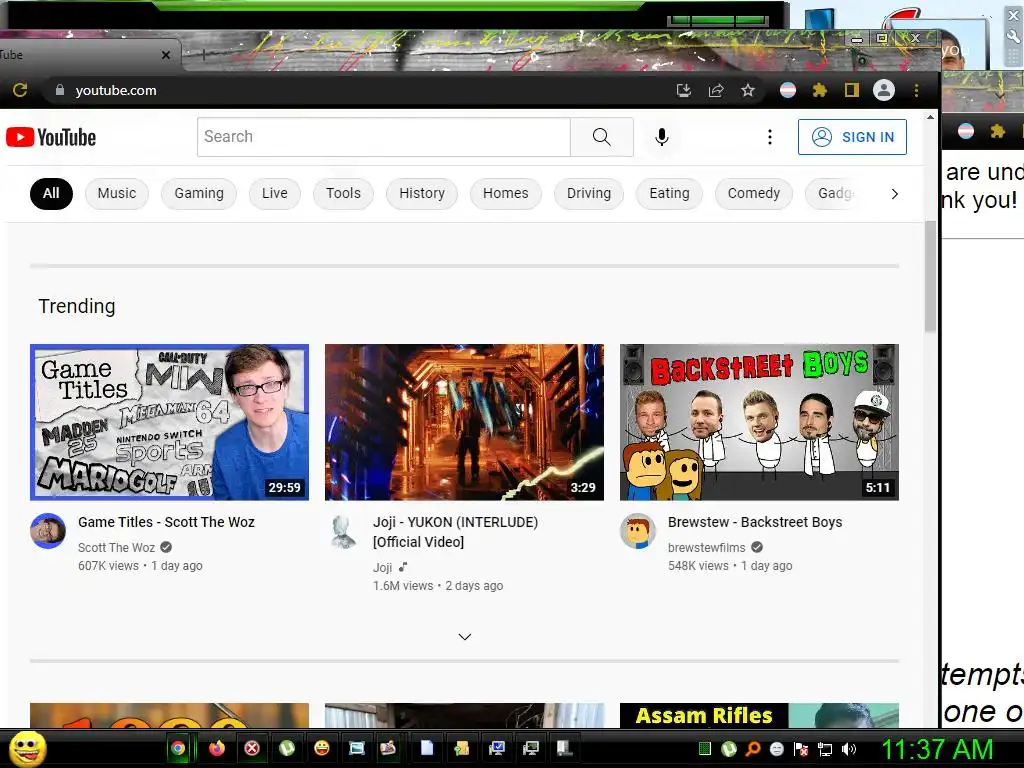The image size is (1024, 768).
Task: Select the Music category chip
Action: tap(117, 193)
